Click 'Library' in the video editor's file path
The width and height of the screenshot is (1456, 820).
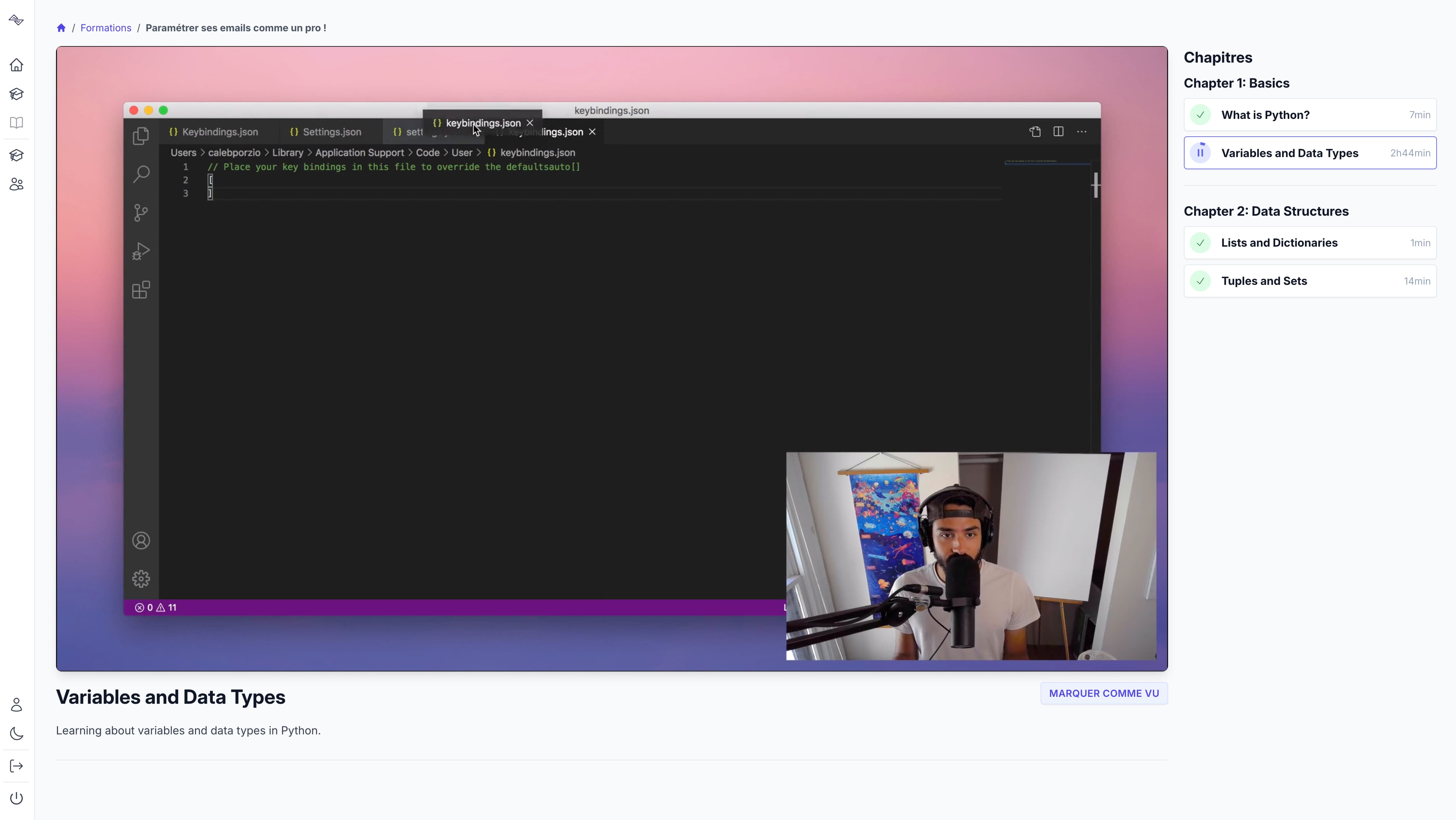click(x=288, y=152)
